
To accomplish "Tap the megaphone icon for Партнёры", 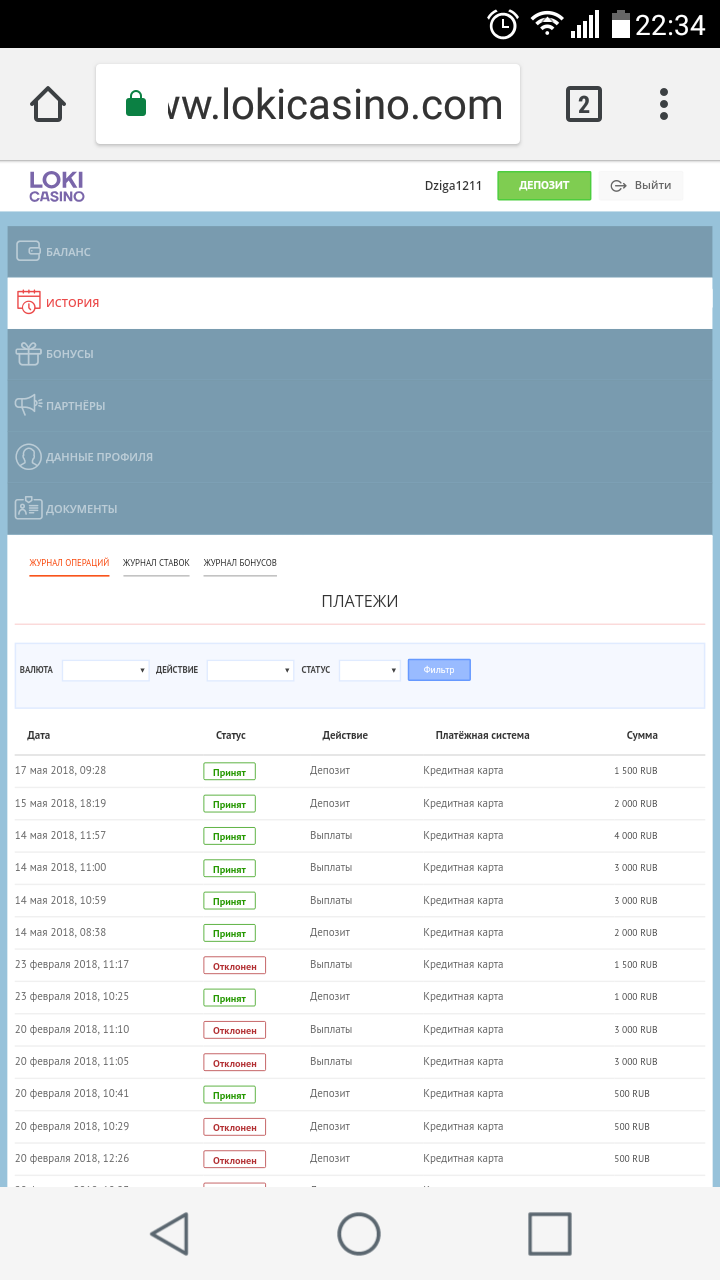I will (28, 405).
